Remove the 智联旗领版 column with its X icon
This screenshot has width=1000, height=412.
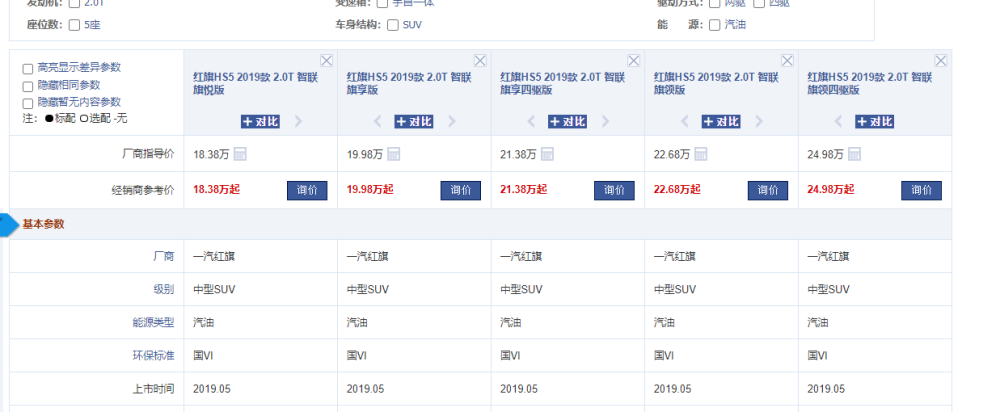(787, 61)
